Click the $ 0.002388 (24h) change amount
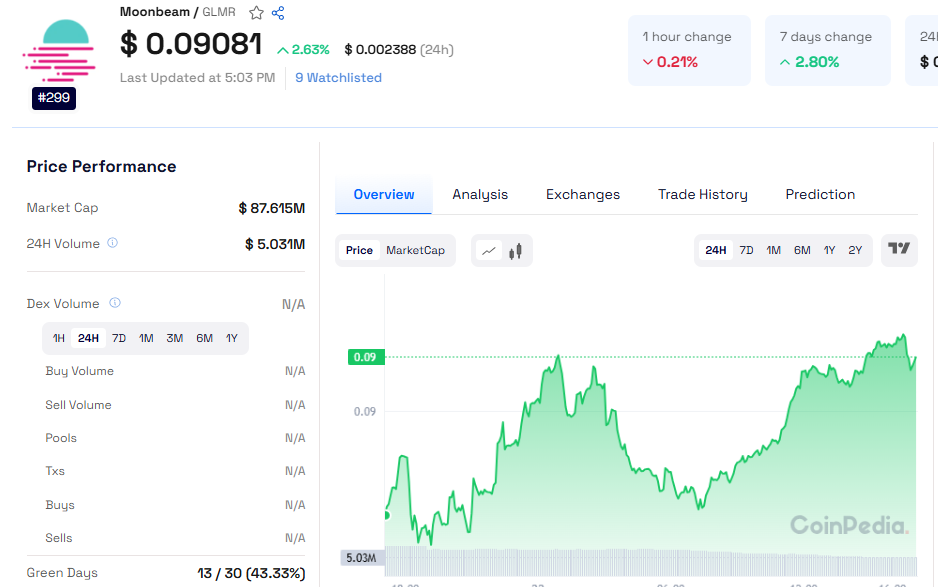Viewport: 938px width, 587px height. tap(399, 50)
